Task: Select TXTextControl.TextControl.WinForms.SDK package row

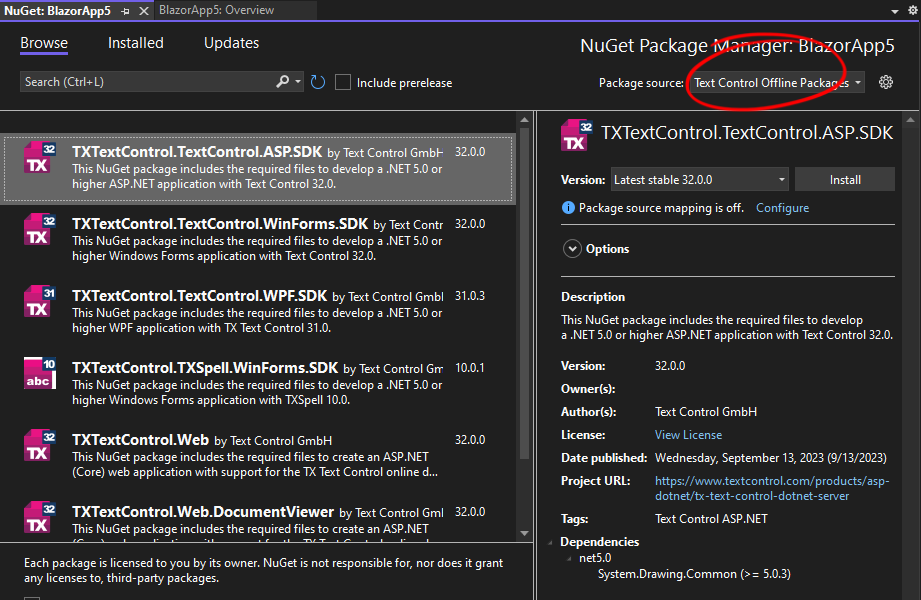Action: coord(258,240)
